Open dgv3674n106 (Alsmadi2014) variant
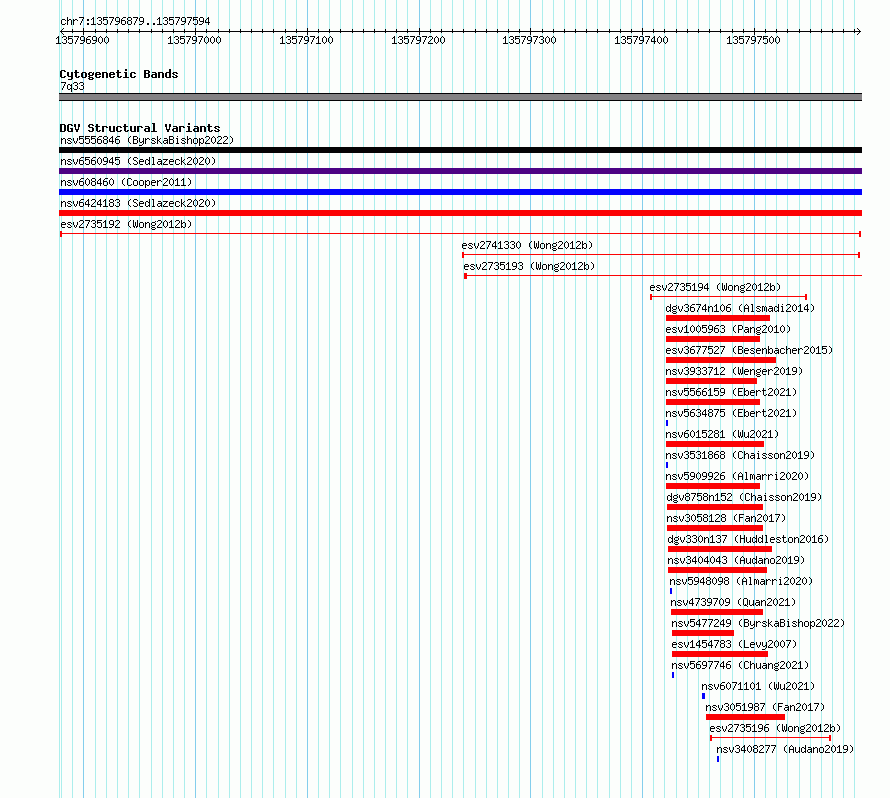Viewport: 890px width, 798px height. [x=740, y=308]
